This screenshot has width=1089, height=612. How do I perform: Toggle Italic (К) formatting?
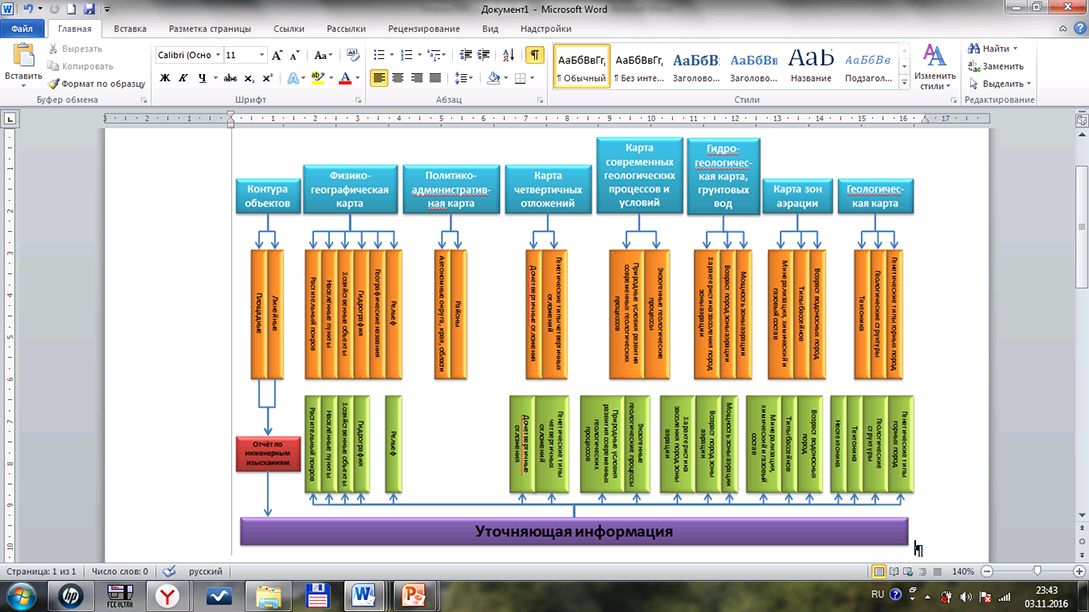tap(184, 78)
